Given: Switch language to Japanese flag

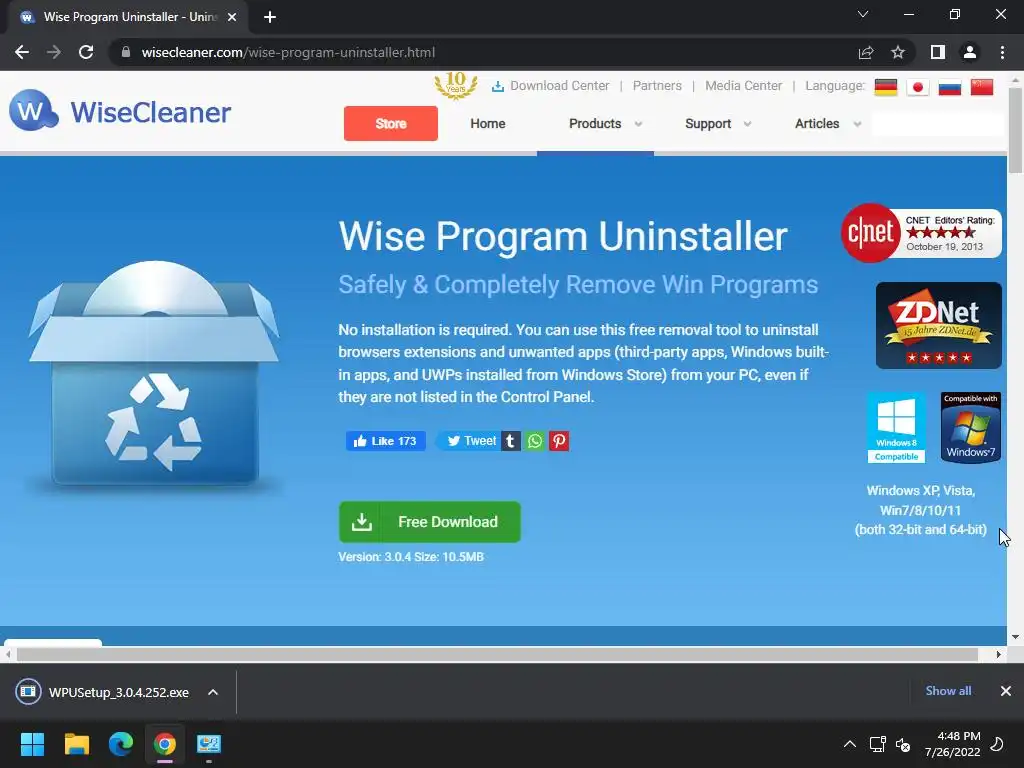Looking at the screenshot, I should pos(918,87).
